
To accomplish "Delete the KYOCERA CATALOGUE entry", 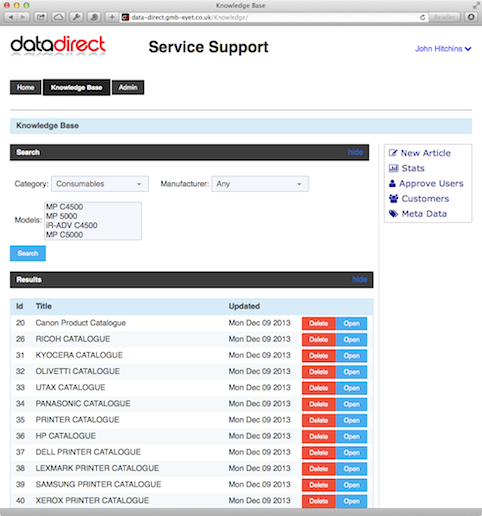I will (x=319, y=356).
